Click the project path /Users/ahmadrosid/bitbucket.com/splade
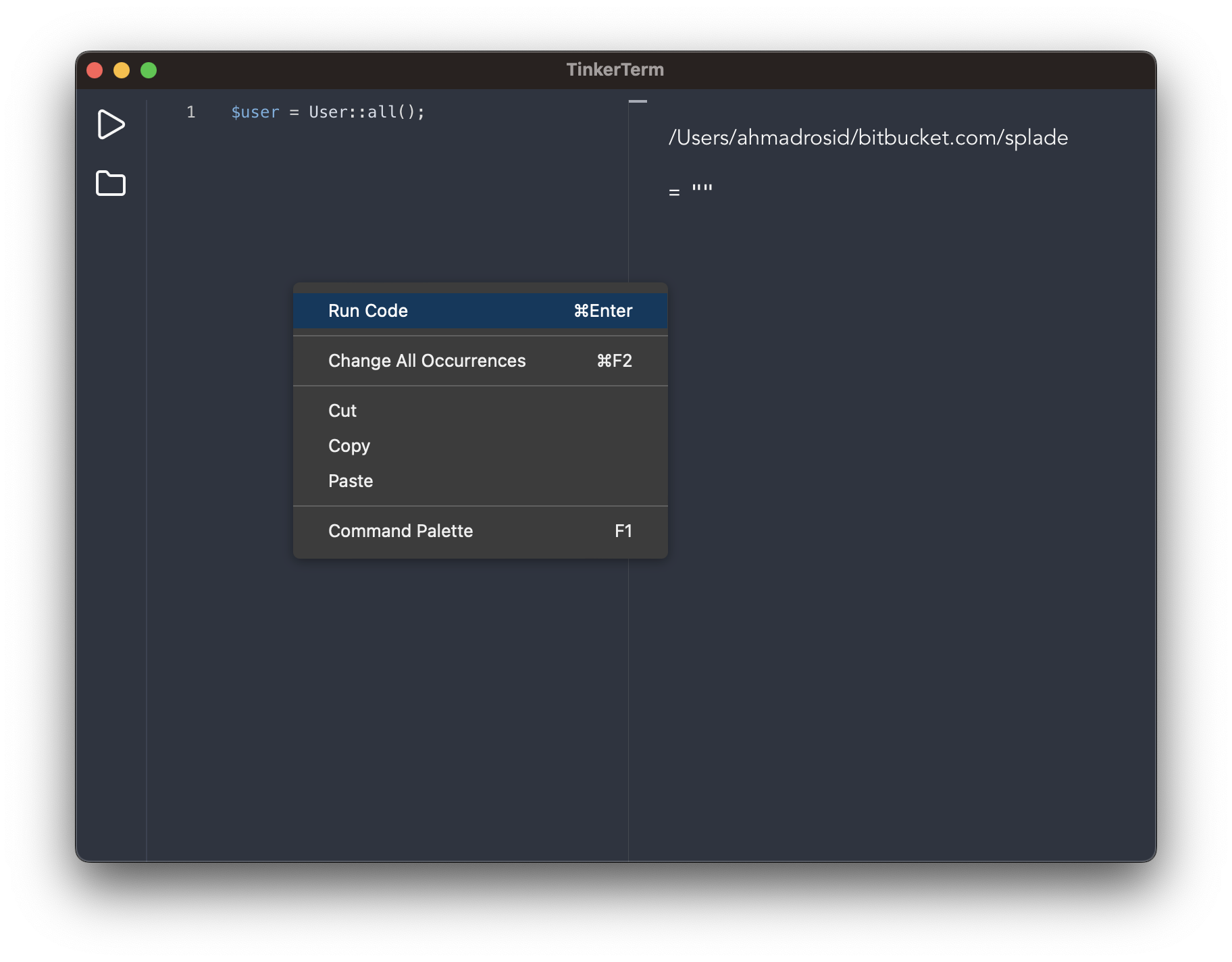 click(x=868, y=138)
